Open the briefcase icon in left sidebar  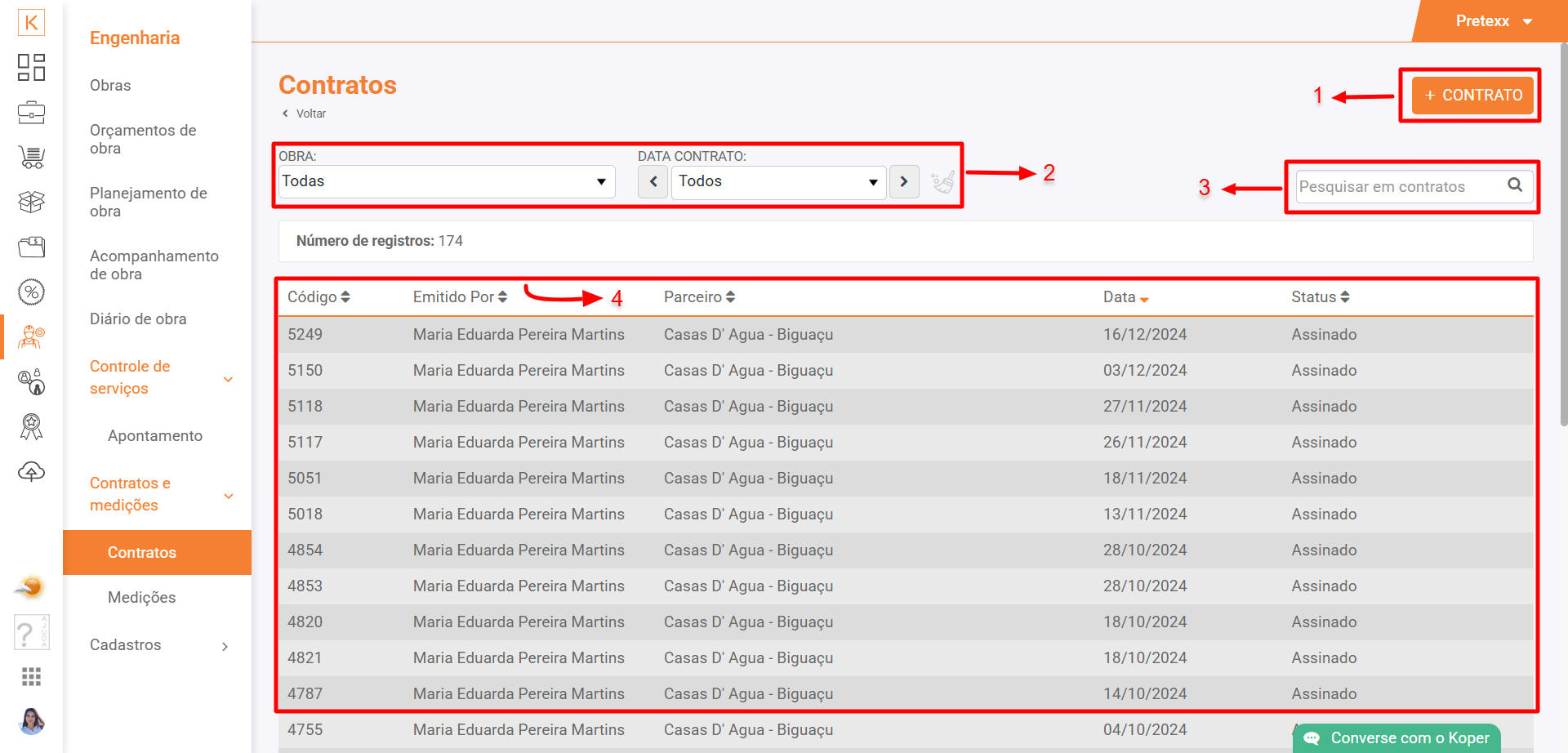pos(31,112)
